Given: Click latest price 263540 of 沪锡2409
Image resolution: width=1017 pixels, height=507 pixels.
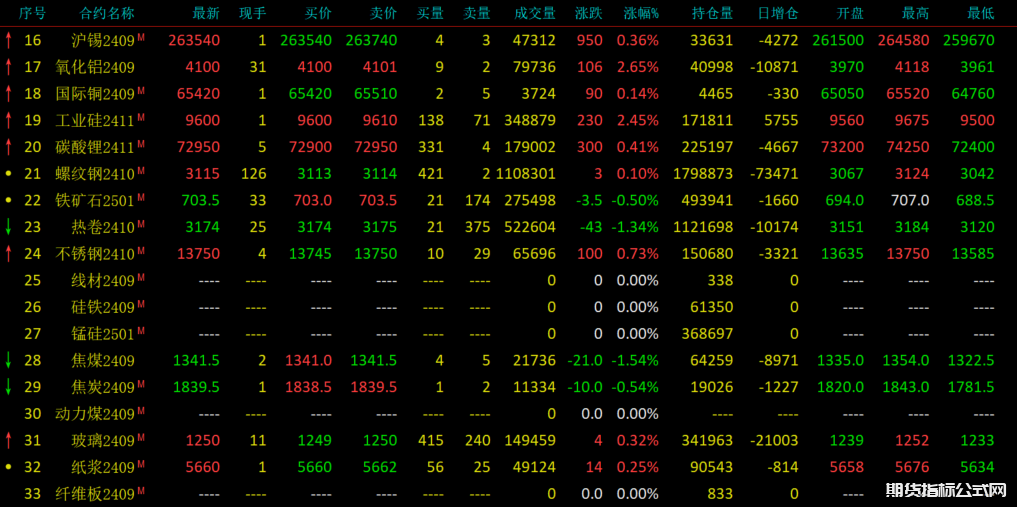Looking at the screenshot, I should pyautogui.click(x=194, y=40).
